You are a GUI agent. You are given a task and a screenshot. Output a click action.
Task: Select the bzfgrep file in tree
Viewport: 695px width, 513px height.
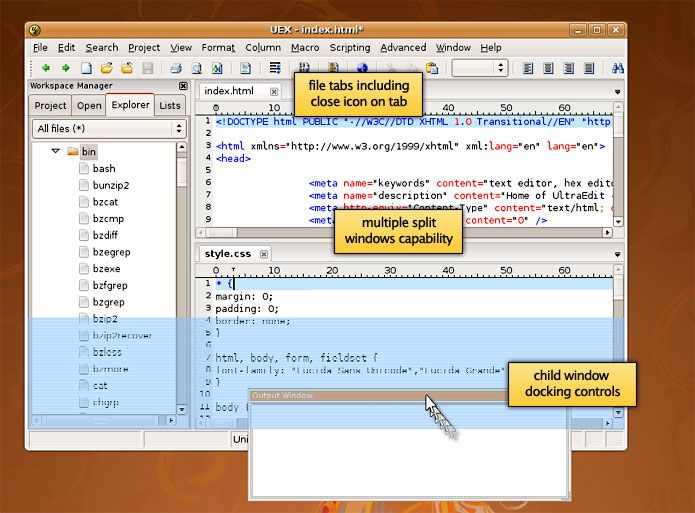pyautogui.click(x=110, y=286)
